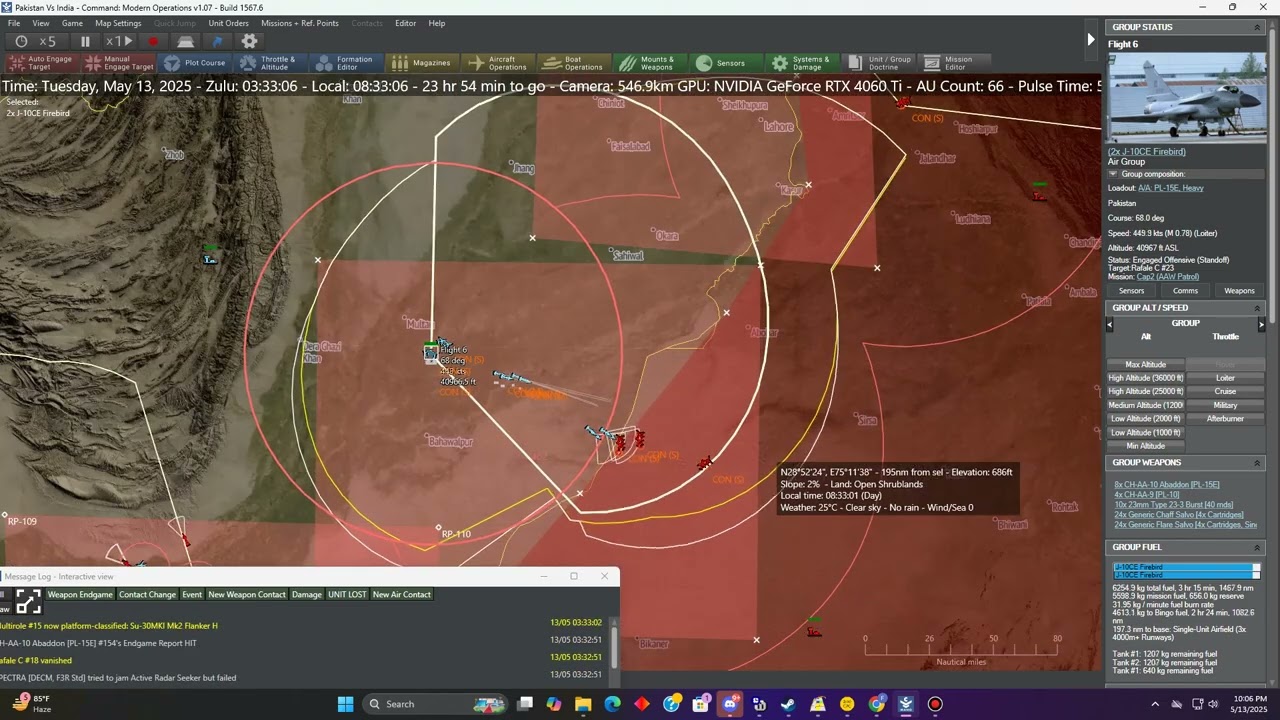Open Unit Orders menu
1280x720 pixels.
(229, 23)
